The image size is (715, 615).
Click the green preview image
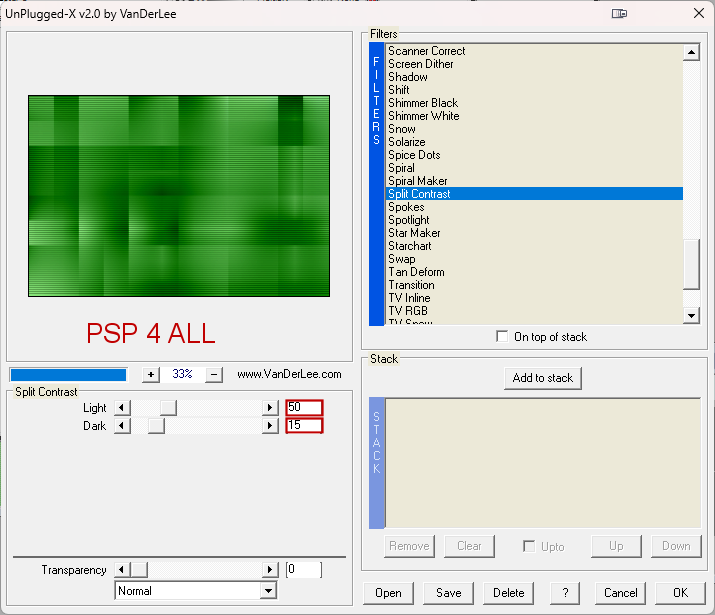coord(179,196)
